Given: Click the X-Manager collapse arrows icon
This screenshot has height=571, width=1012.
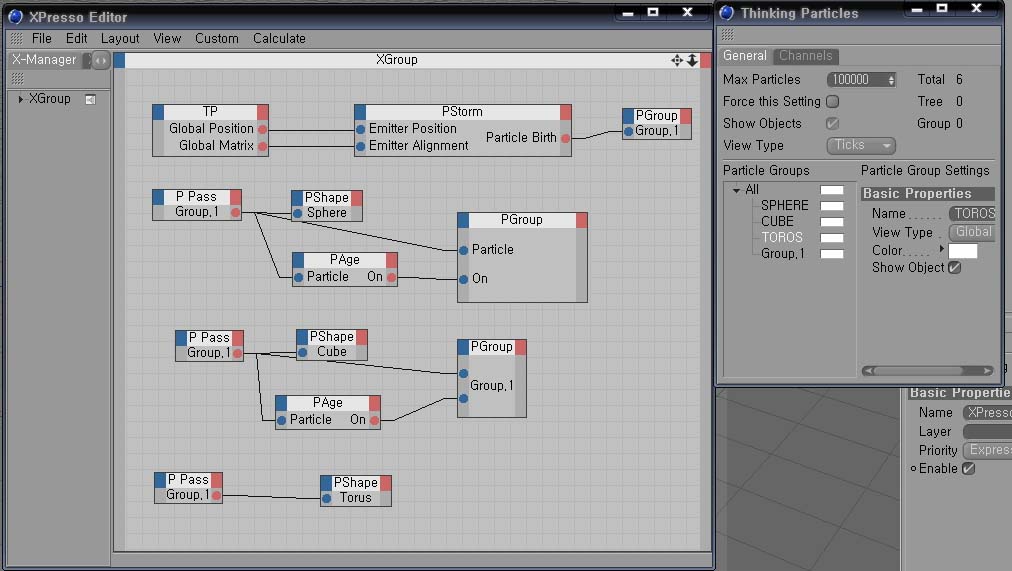Looking at the screenshot, I should (x=100, y=60).
